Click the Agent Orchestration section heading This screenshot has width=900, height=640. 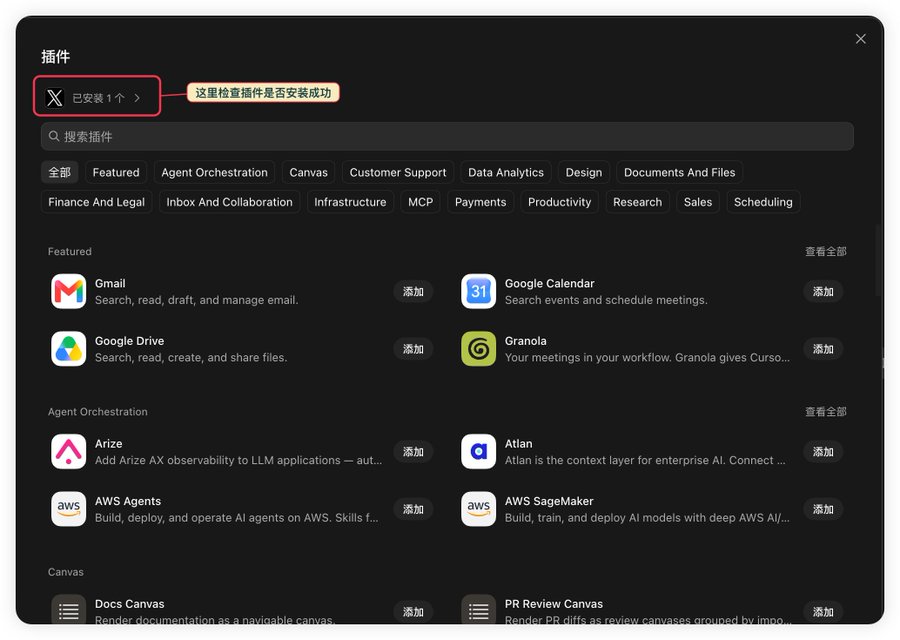click(x=98, y=412)
